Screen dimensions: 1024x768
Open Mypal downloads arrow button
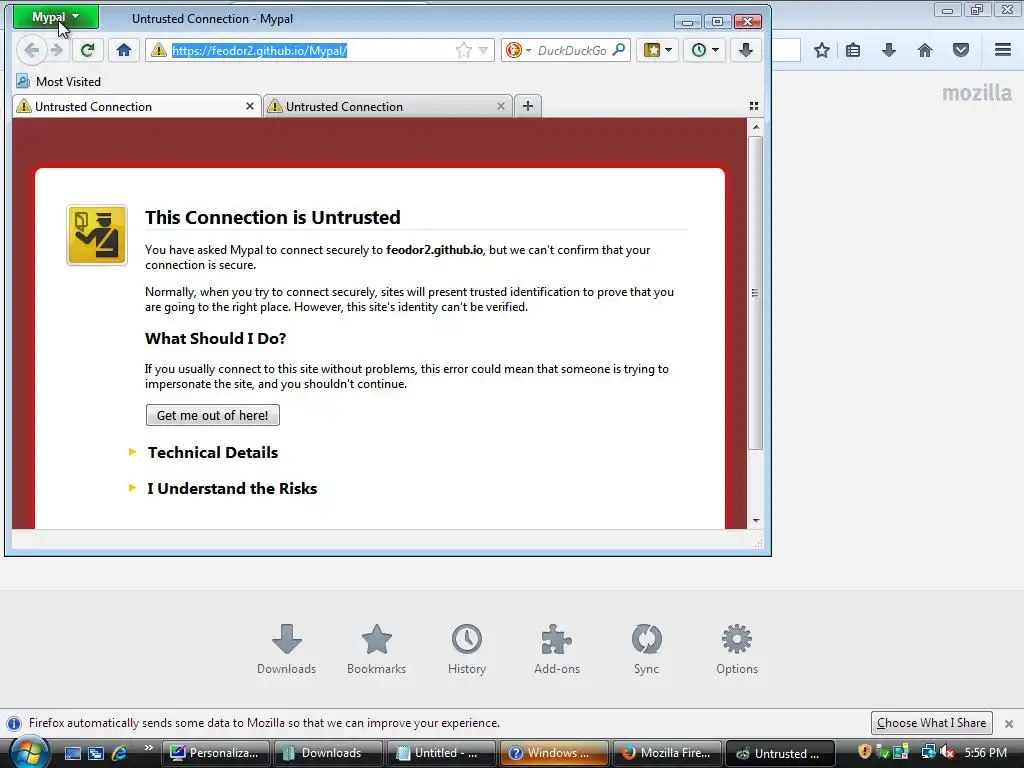(746, 50)
